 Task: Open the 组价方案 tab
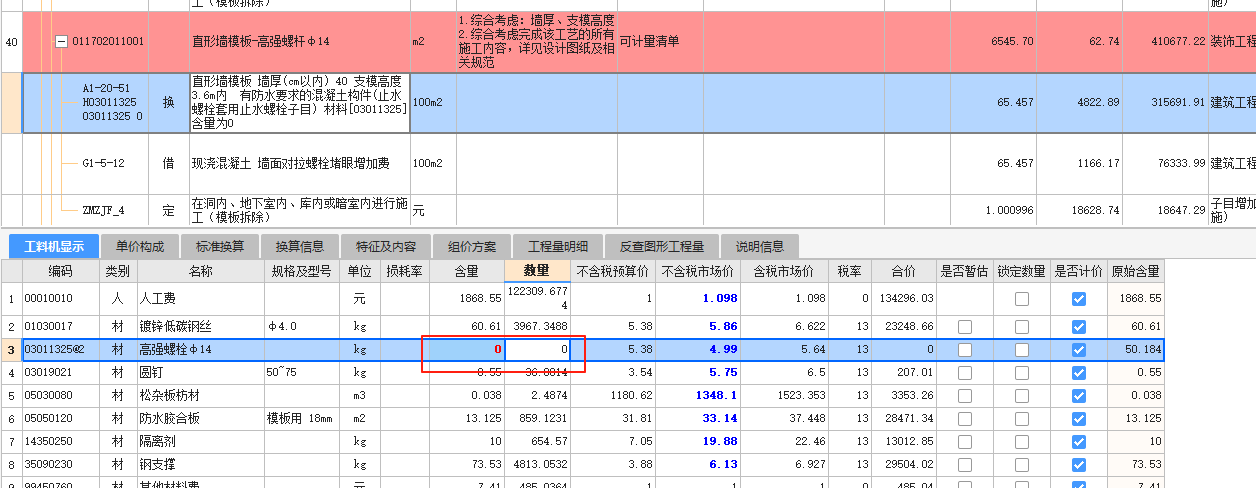pos(471,247)
